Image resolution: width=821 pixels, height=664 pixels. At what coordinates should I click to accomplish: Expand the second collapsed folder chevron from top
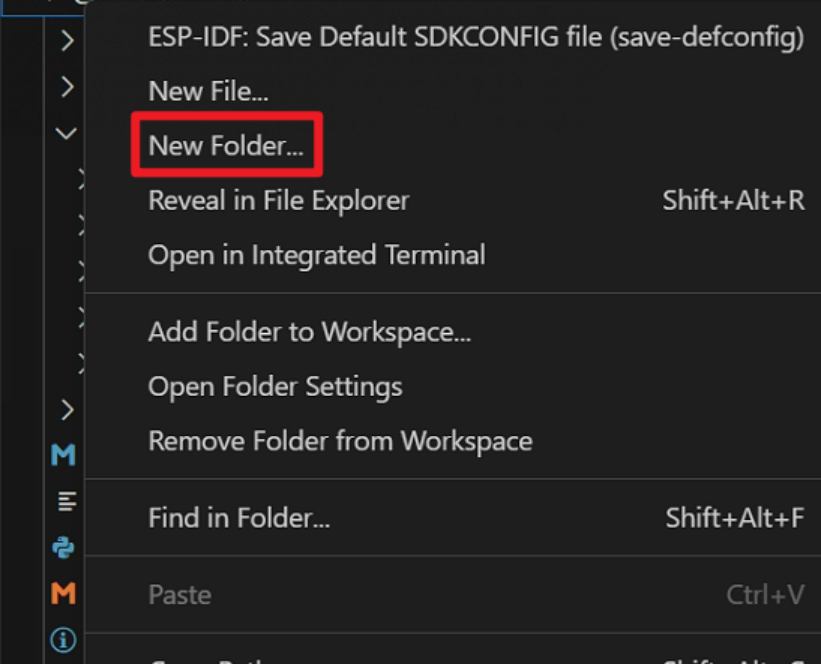click(x=67, y=86)
